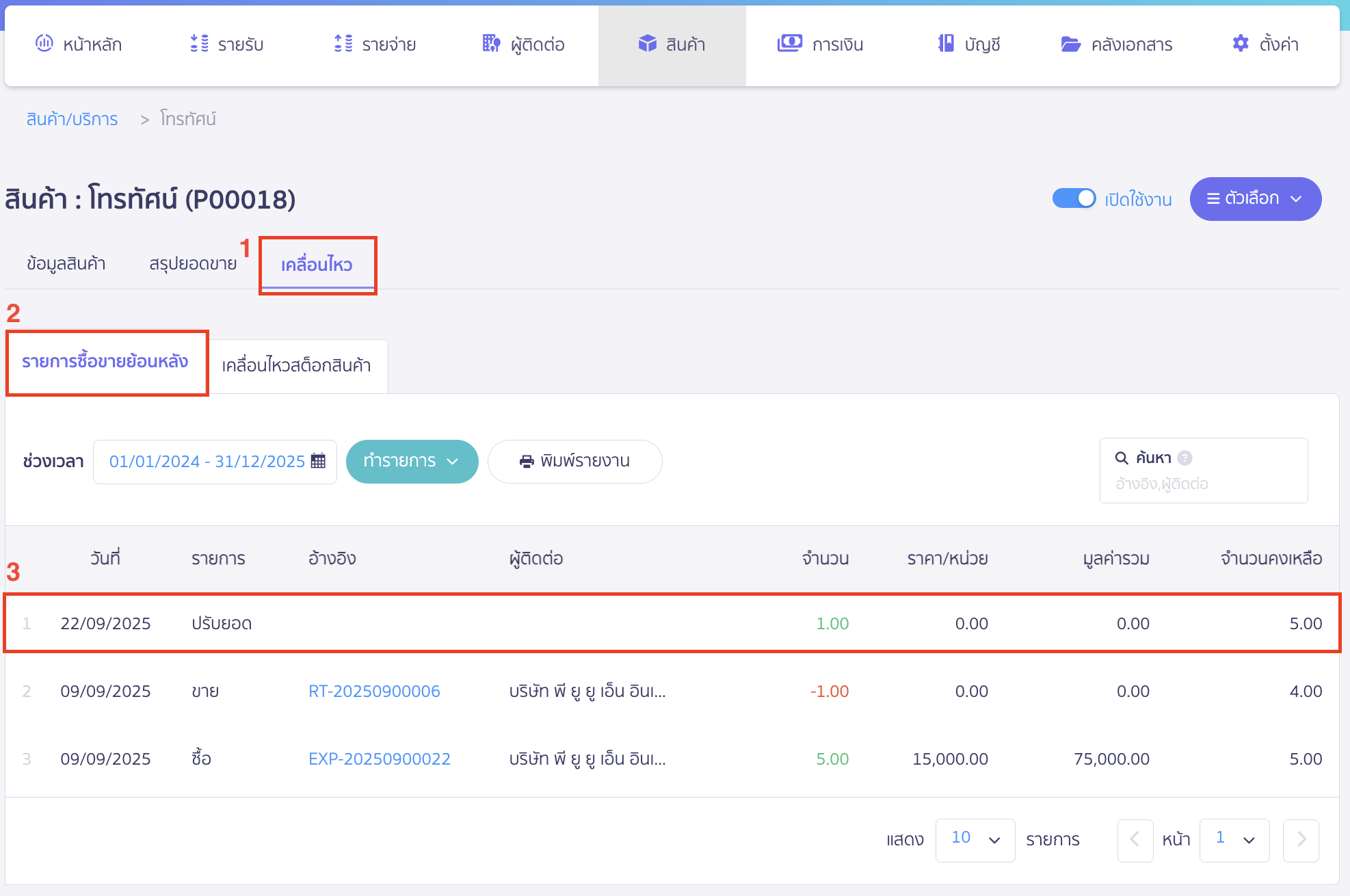Click calendar icon in date range field

(318, 461)
